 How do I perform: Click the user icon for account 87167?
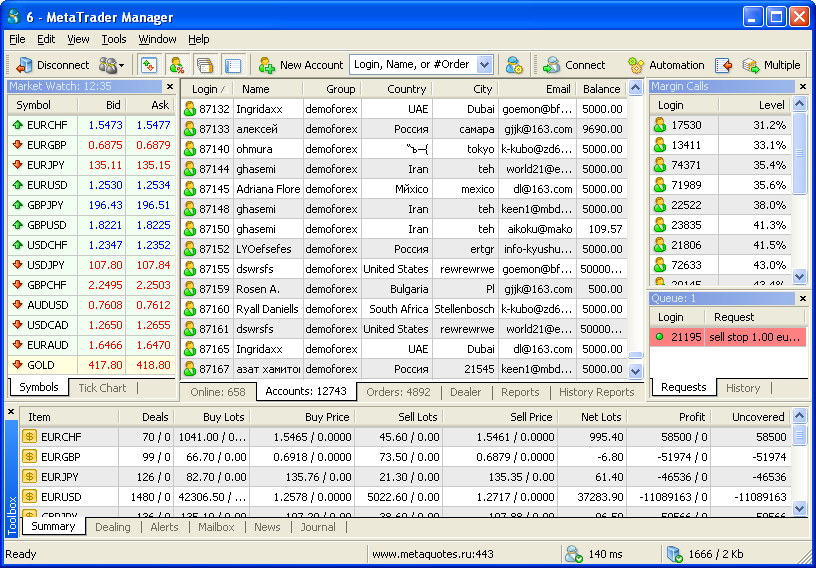(x=190, y=369)
